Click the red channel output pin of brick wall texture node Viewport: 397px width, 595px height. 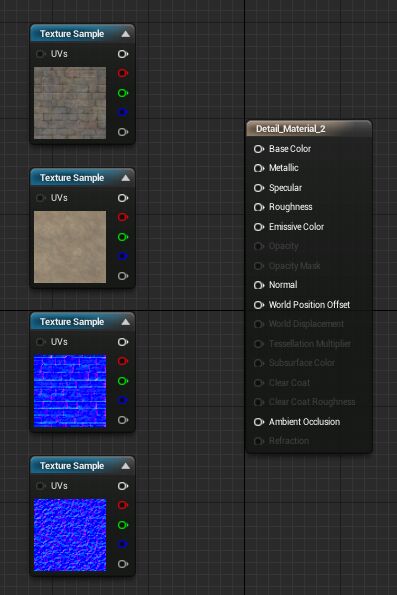point(123,73)
